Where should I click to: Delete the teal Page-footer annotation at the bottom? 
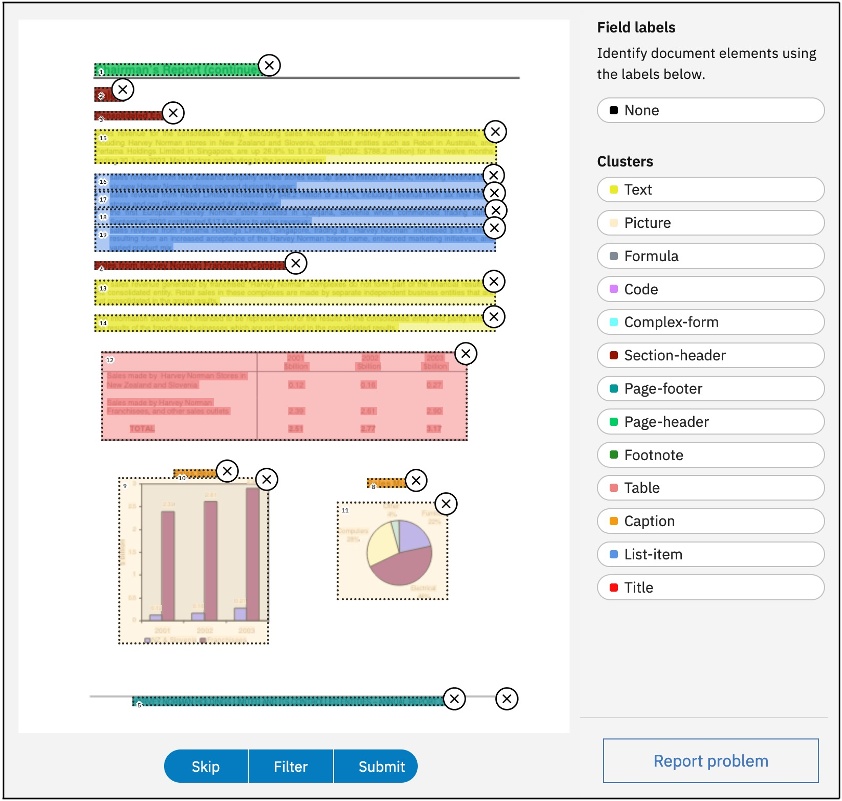455,699
